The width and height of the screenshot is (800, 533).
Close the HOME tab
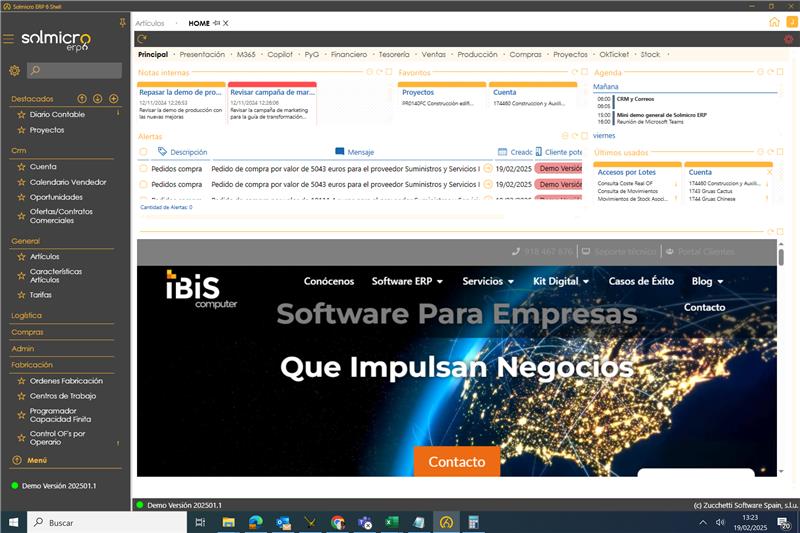226,23
